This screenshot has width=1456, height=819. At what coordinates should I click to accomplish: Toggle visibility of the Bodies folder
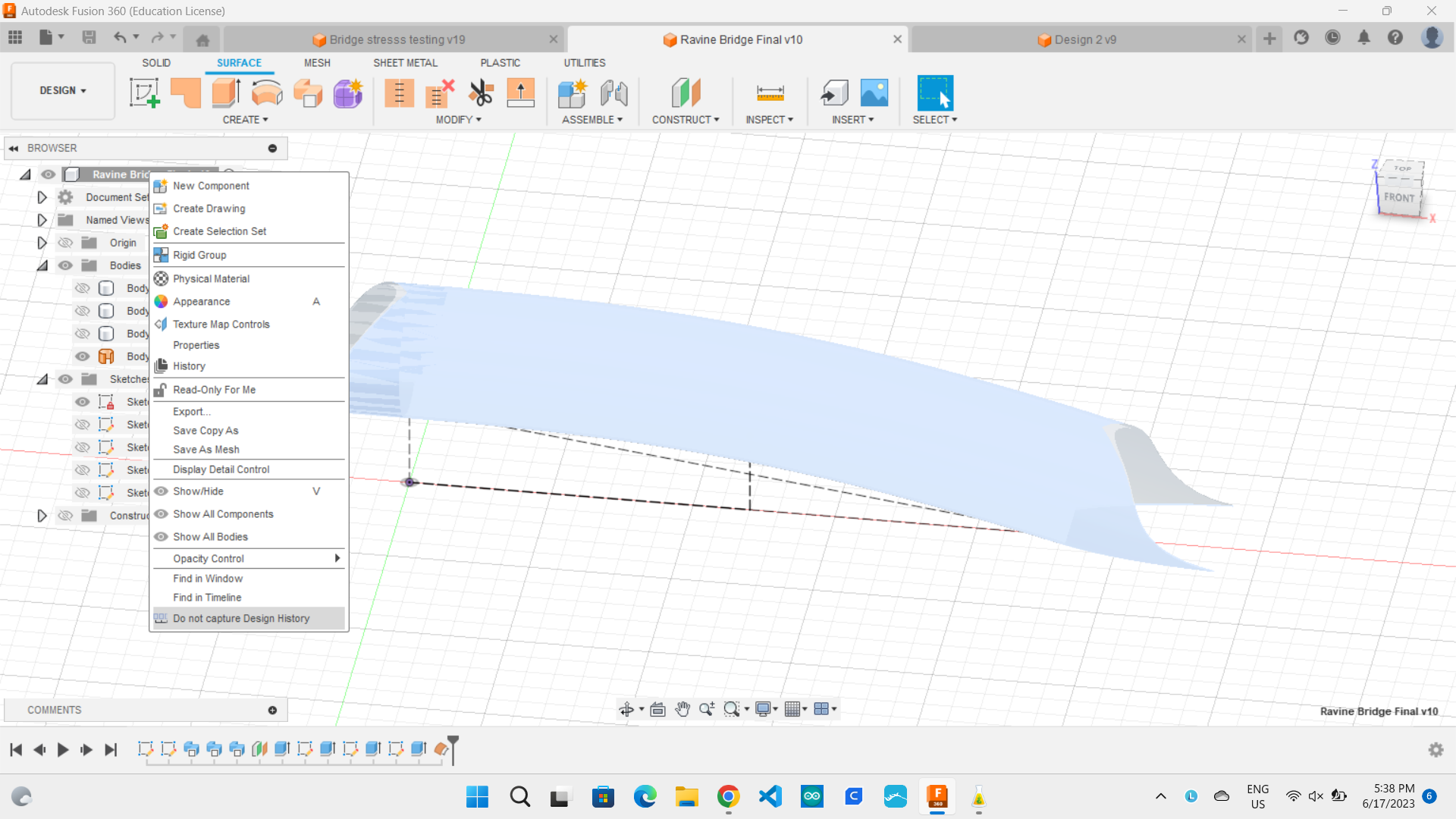coord(66,265)
